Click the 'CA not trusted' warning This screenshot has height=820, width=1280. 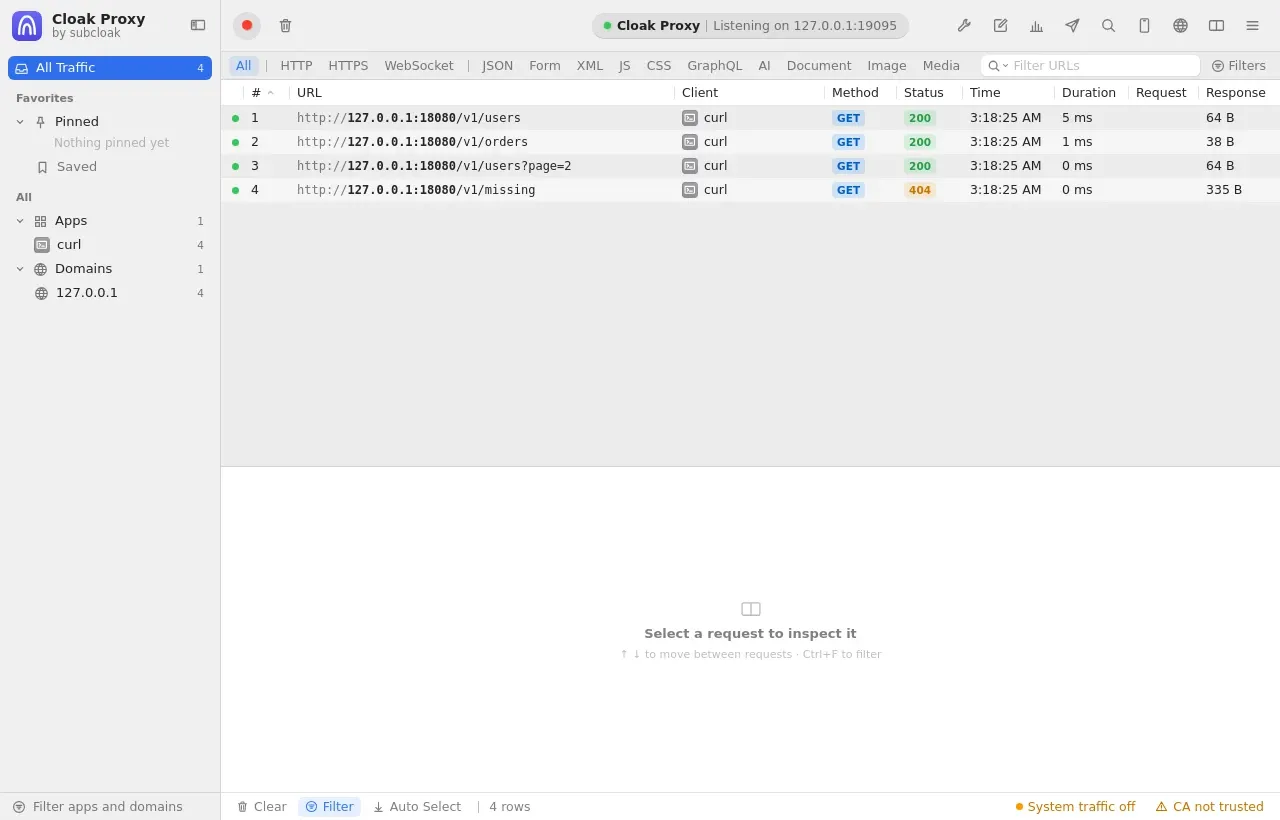pyautogui.click(x=1209, y=807)
